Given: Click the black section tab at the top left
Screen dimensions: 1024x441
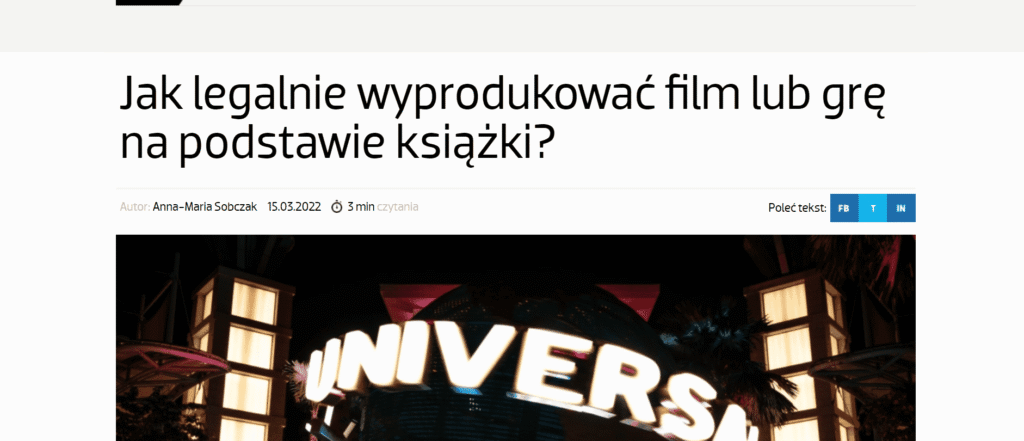Looking at the screenshot, I should point(149,3).
